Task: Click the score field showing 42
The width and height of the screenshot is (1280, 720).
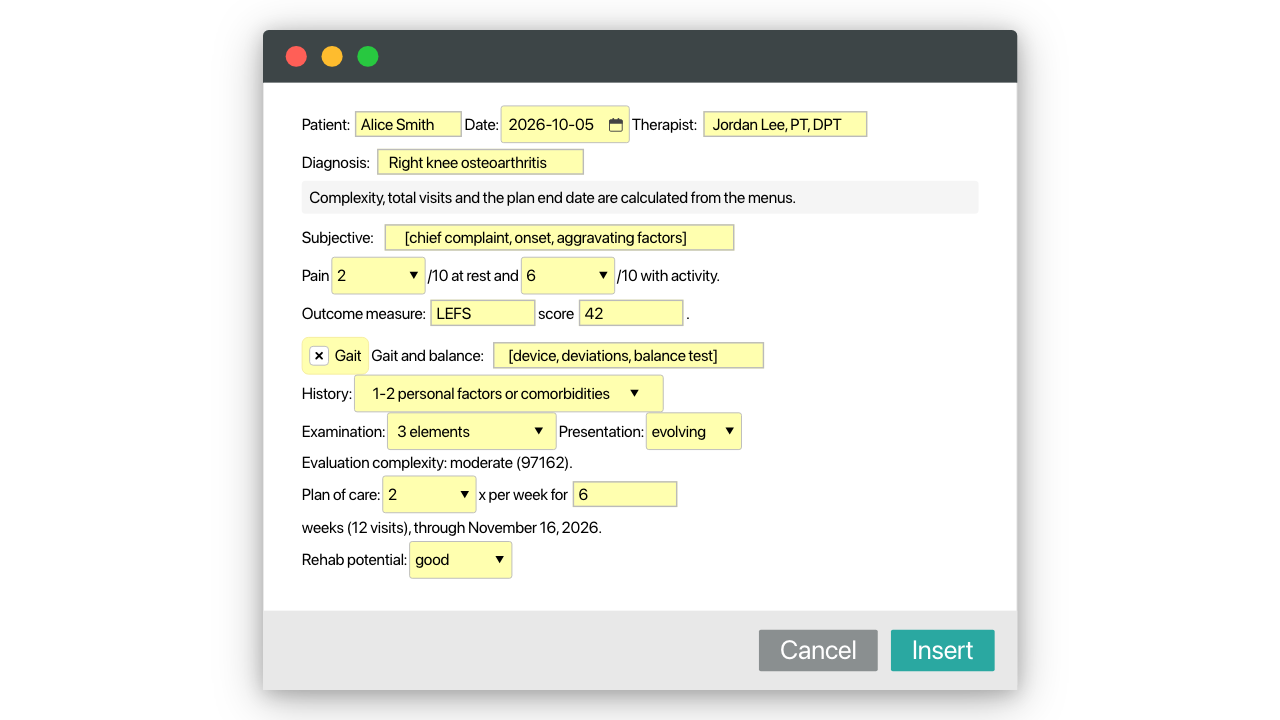Action: coord(631,313)
